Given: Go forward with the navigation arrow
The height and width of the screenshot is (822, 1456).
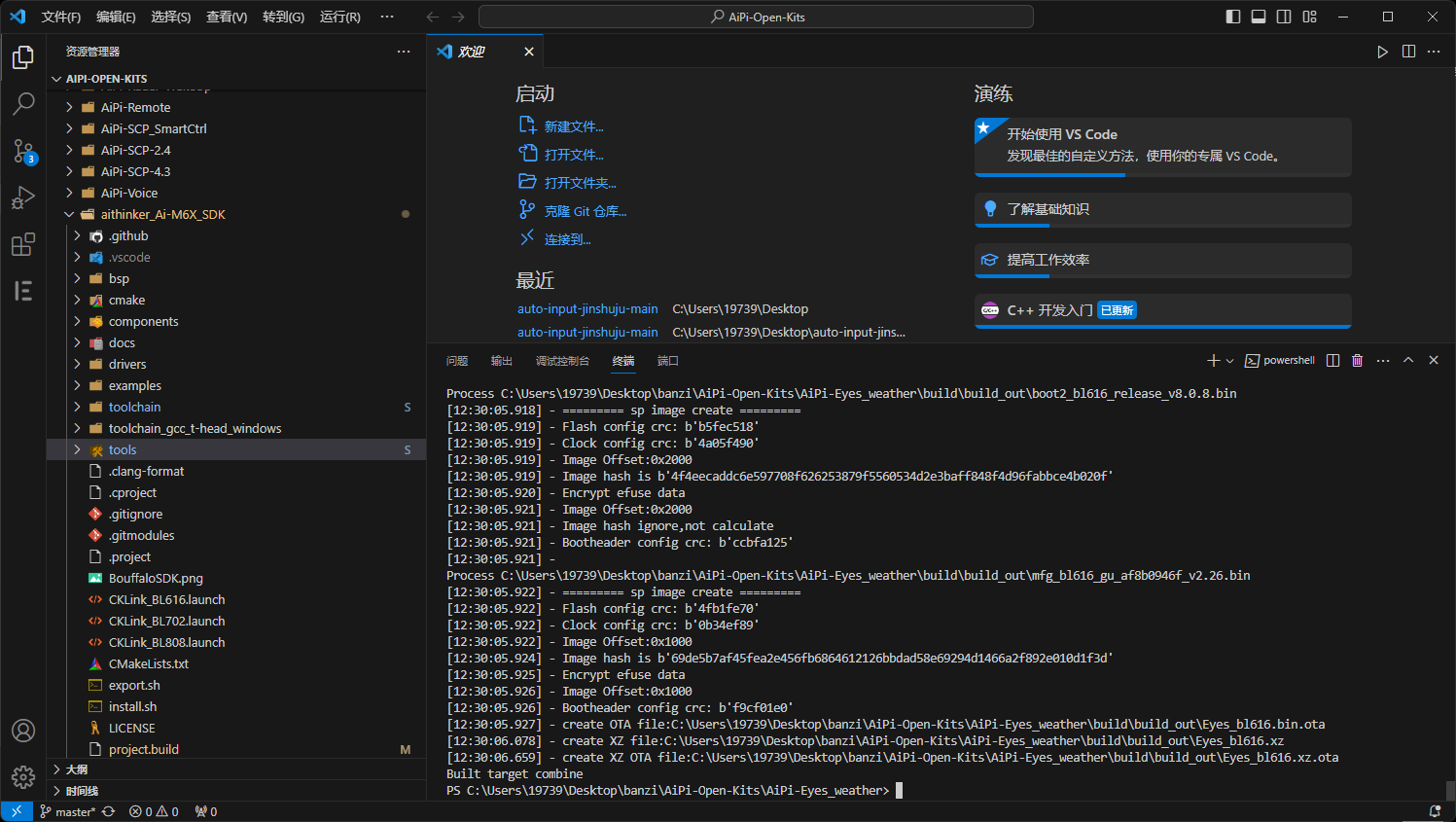Looking at the screenshot, I should click(458, 17).
